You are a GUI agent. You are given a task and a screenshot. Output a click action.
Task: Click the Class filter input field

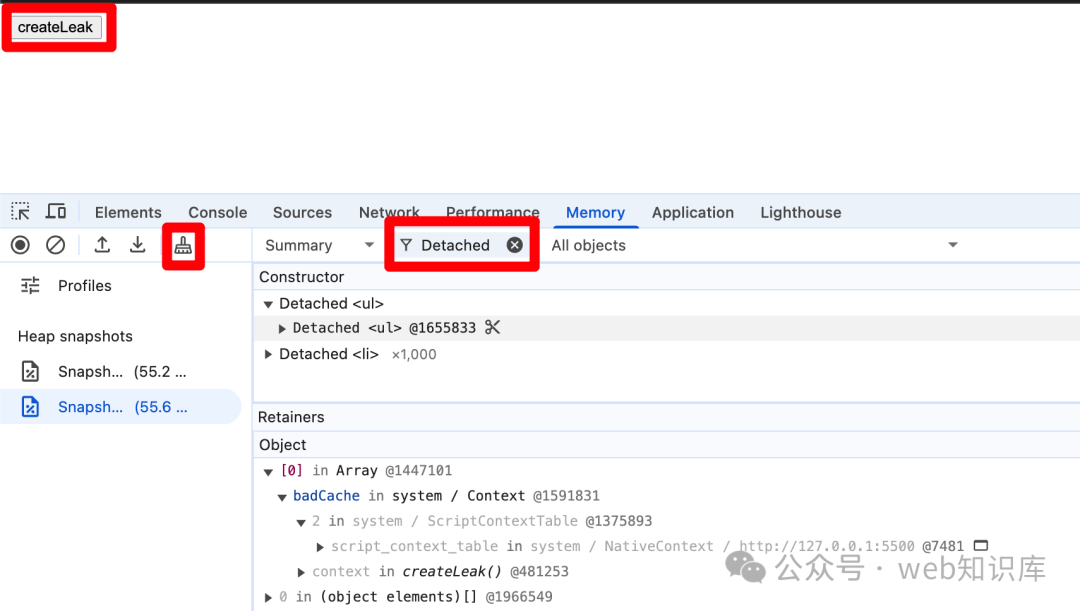[x=455, y=245]
